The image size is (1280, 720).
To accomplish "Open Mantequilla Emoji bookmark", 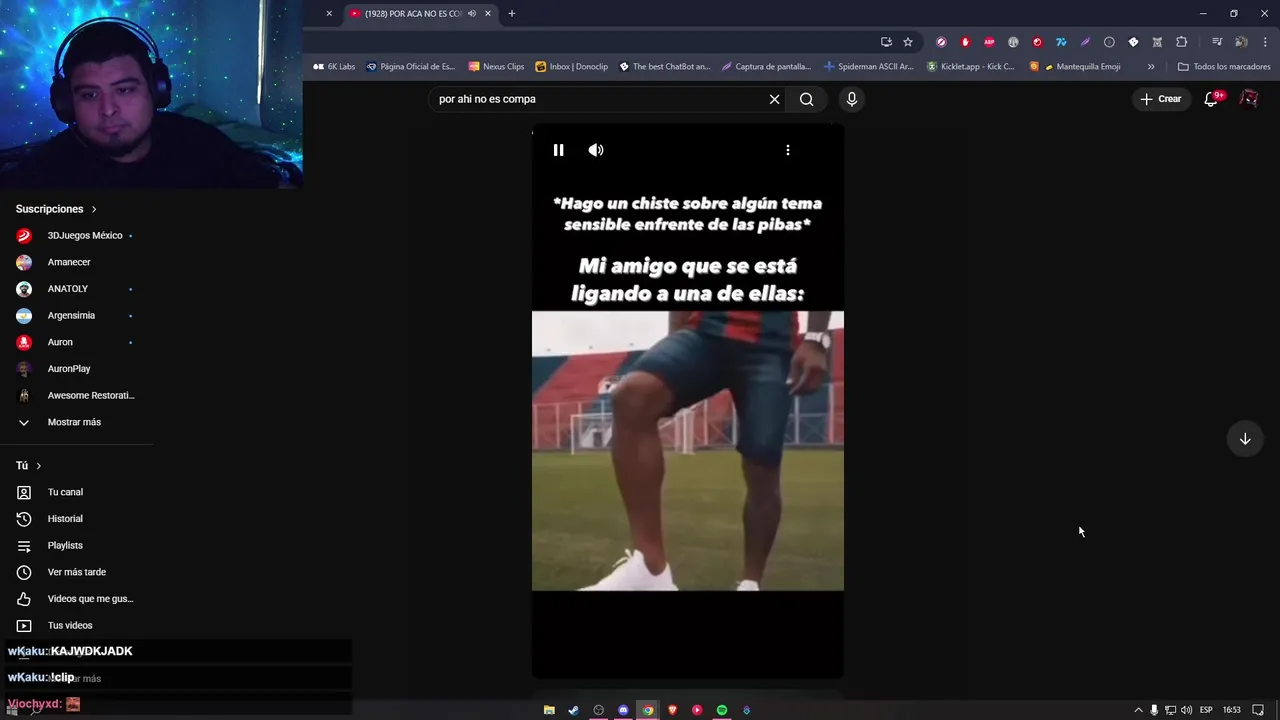I will 1075,67.
